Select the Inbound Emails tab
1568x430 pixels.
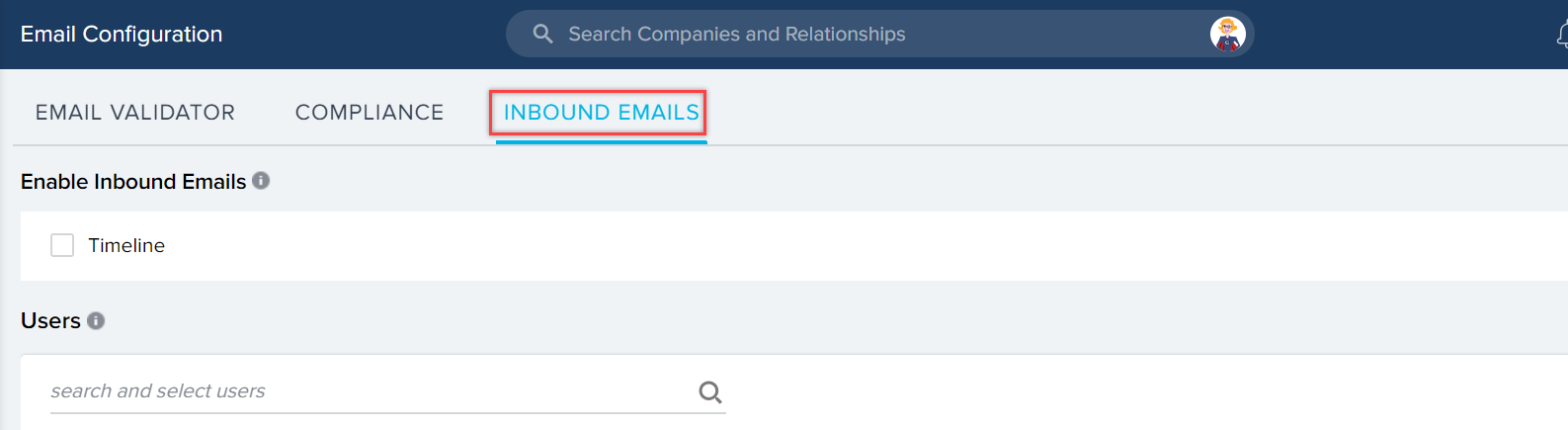point(601,113)
